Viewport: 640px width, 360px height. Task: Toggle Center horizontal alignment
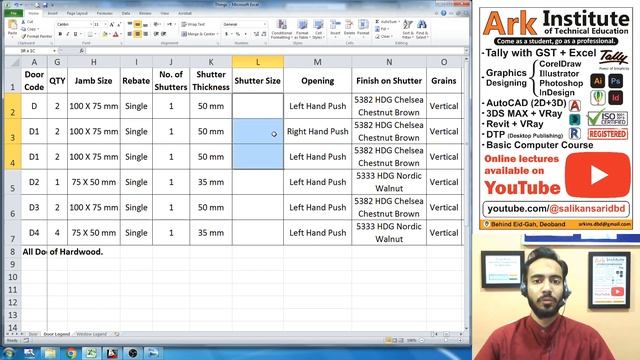138,34
